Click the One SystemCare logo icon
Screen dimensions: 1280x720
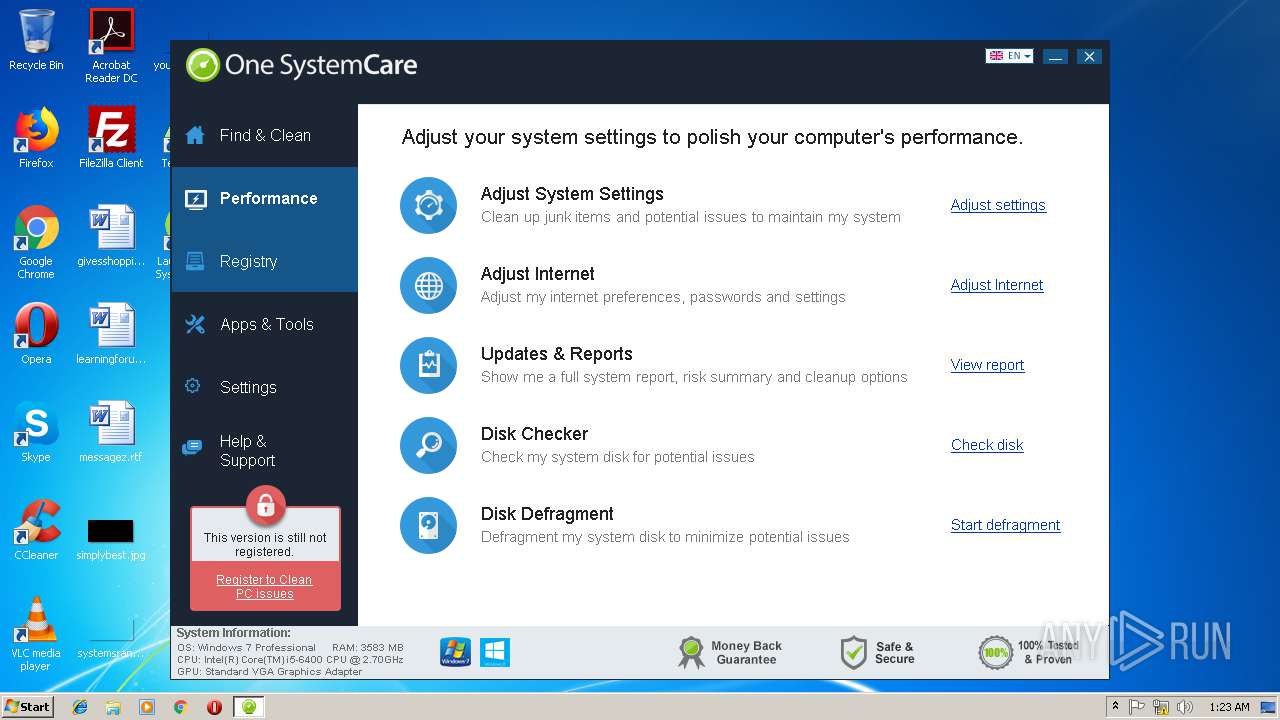202,65
